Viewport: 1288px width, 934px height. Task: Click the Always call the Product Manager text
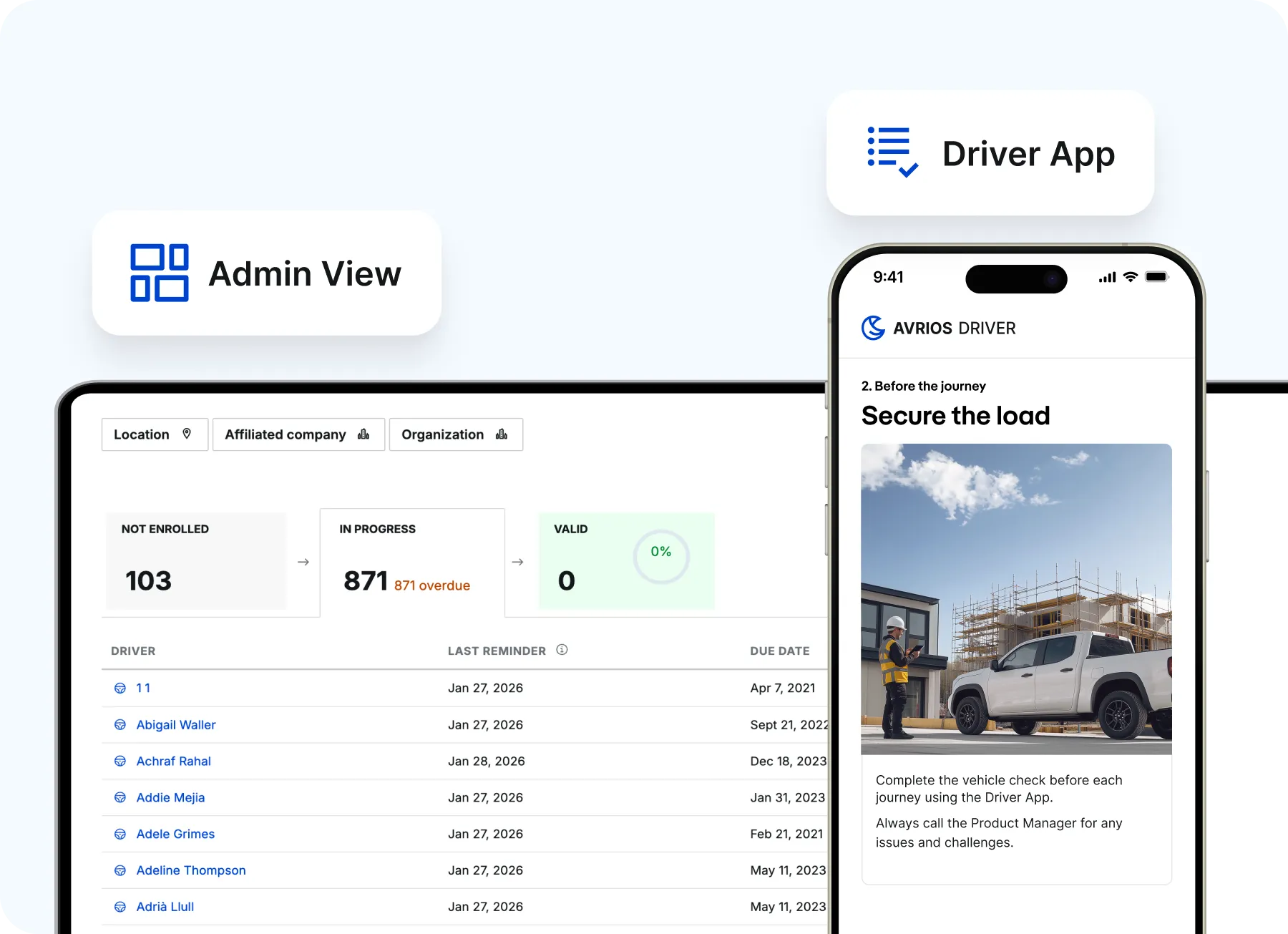(x=999, y=833)
